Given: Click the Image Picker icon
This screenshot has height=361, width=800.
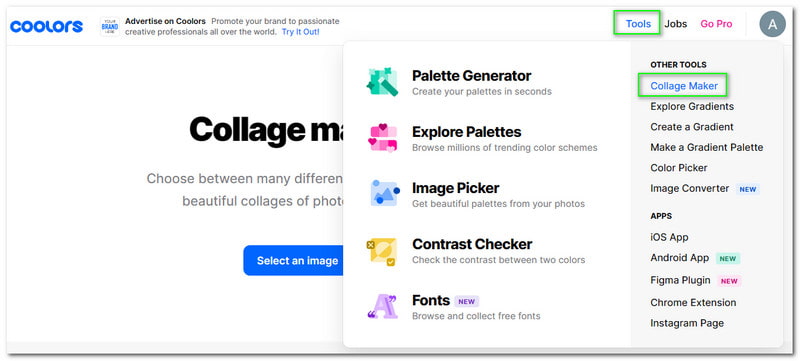Looking at the screenshot, I should point(384,193).
